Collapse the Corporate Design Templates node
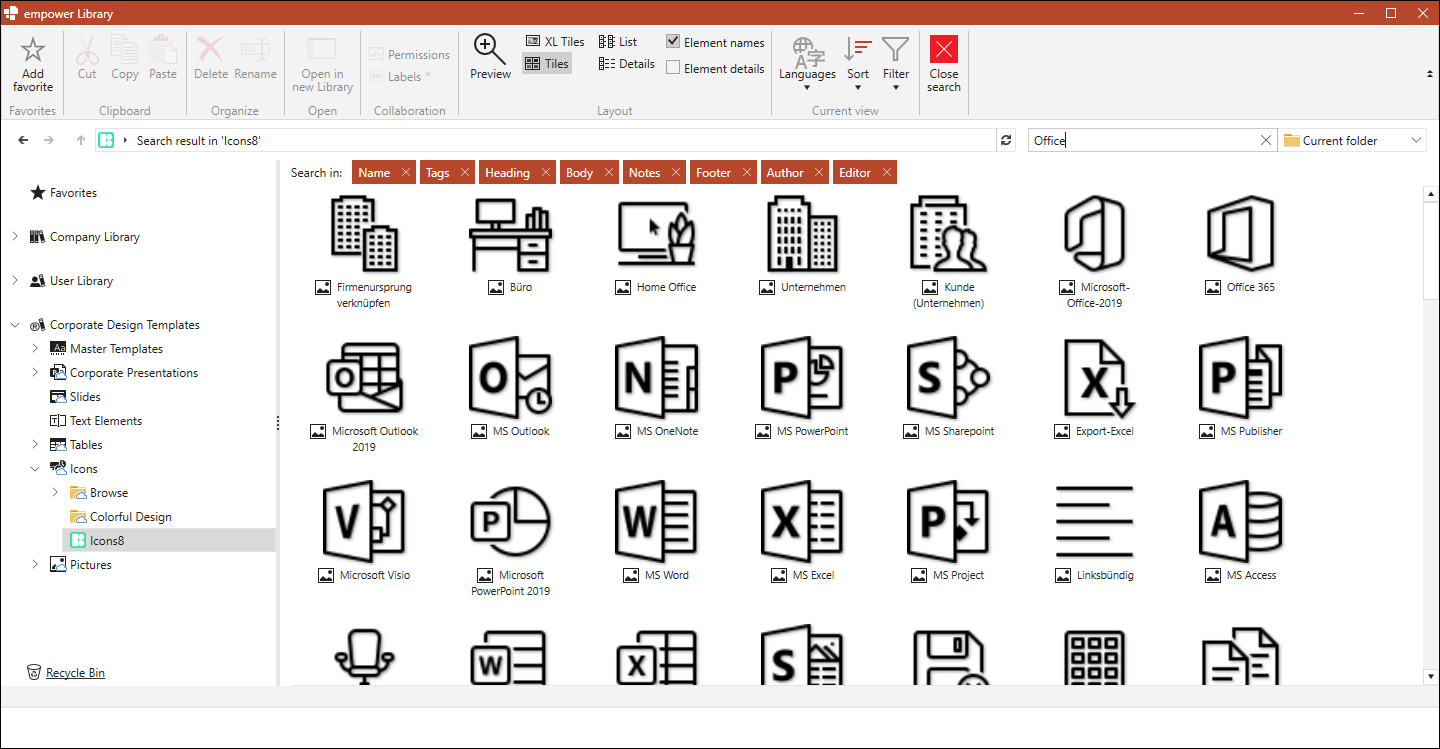This screenshot has height=749, width=1440. (15, 325)
